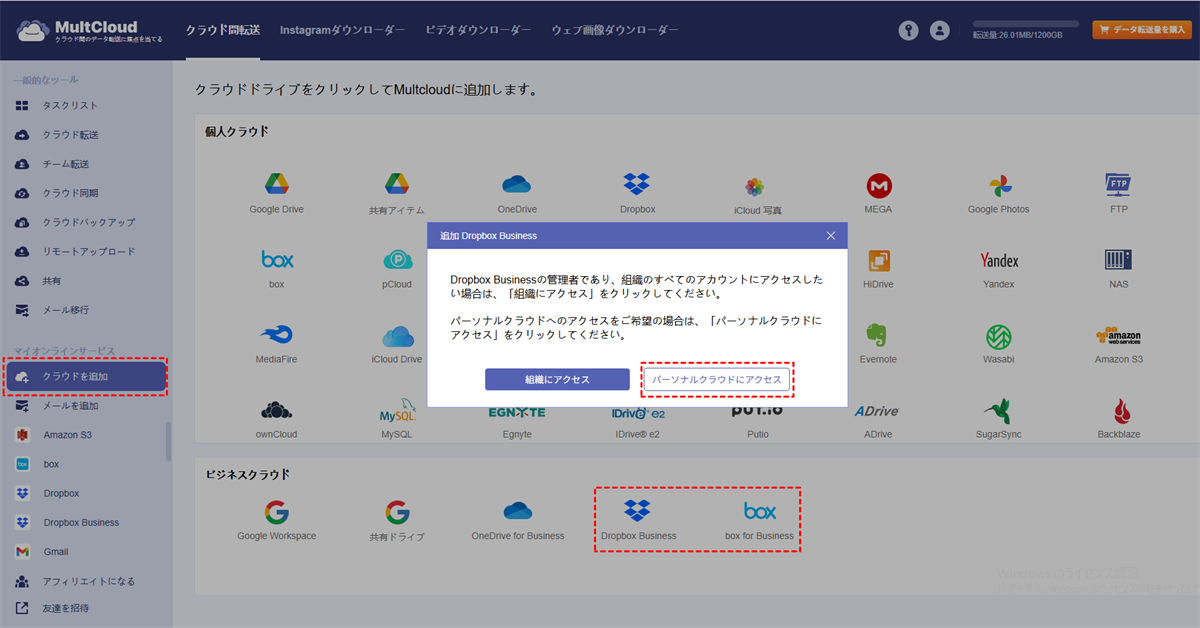Viewport: 1200px width, 628px height.
Task: Open the Google Drive cloud icon
Action: pos(277,184)
